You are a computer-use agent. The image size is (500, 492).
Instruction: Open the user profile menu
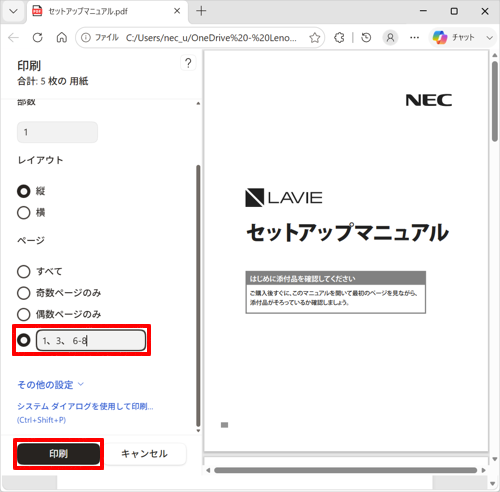pyautogui.click(x=390, y=38)
